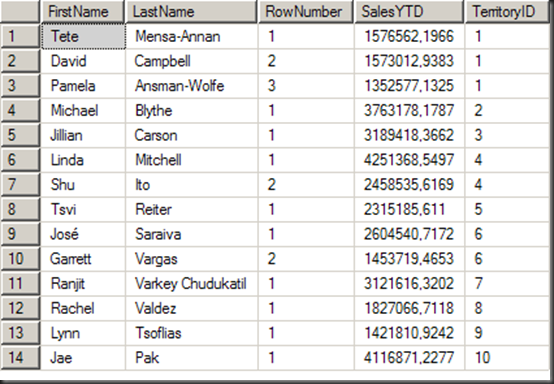The width and height of the screenshot is (554, 384).
Task: Select TerritoryID cell showing 10
Action: point(507,358)
